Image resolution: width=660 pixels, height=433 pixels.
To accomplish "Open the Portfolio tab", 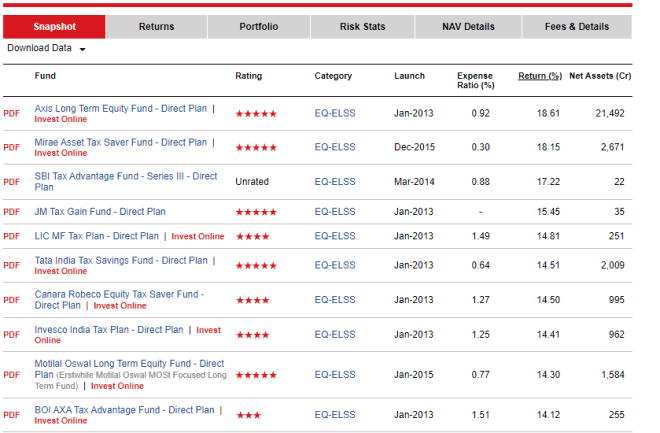I will (x=259, y=27).
